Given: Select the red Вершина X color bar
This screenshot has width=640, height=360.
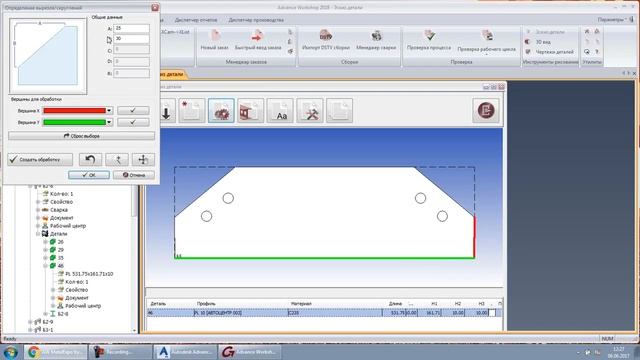Looking at the screenshot, I should pos(74,111).
